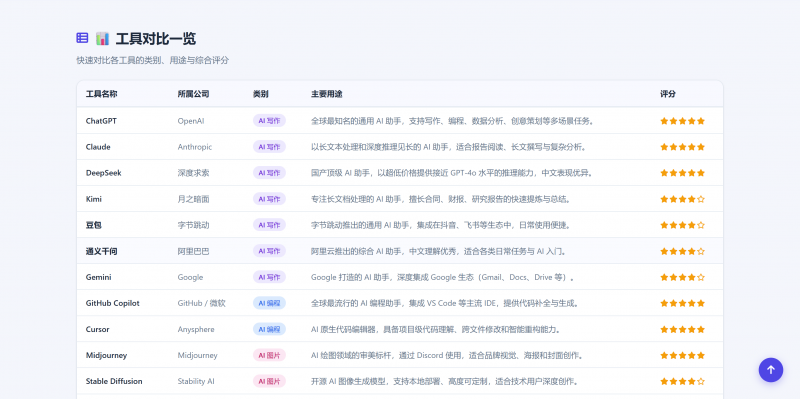Click the AI 编程 tag in GitHub Copilot row
The height and width of the screenshot is (399, 800).
269,303
